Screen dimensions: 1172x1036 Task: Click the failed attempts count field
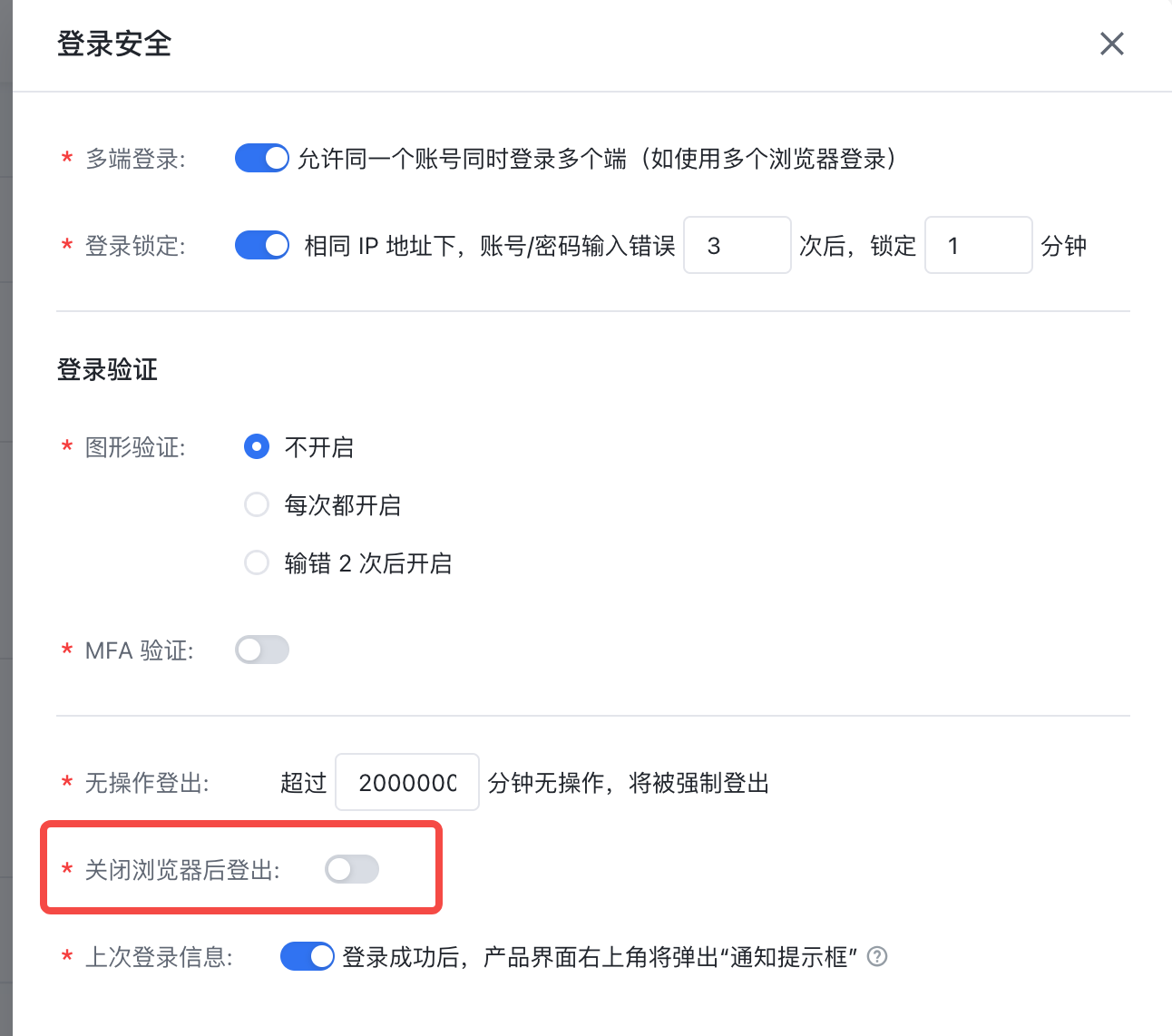tap(737, 245)
